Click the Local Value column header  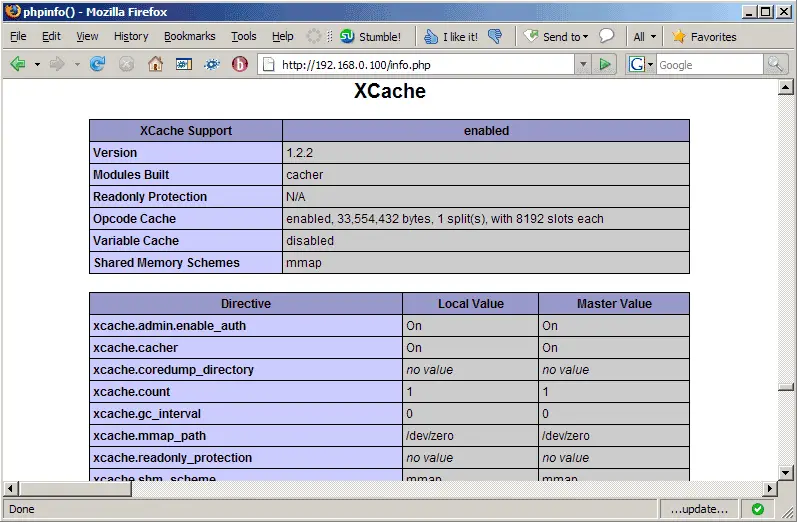pyautogui.click(x=471, y=303)
